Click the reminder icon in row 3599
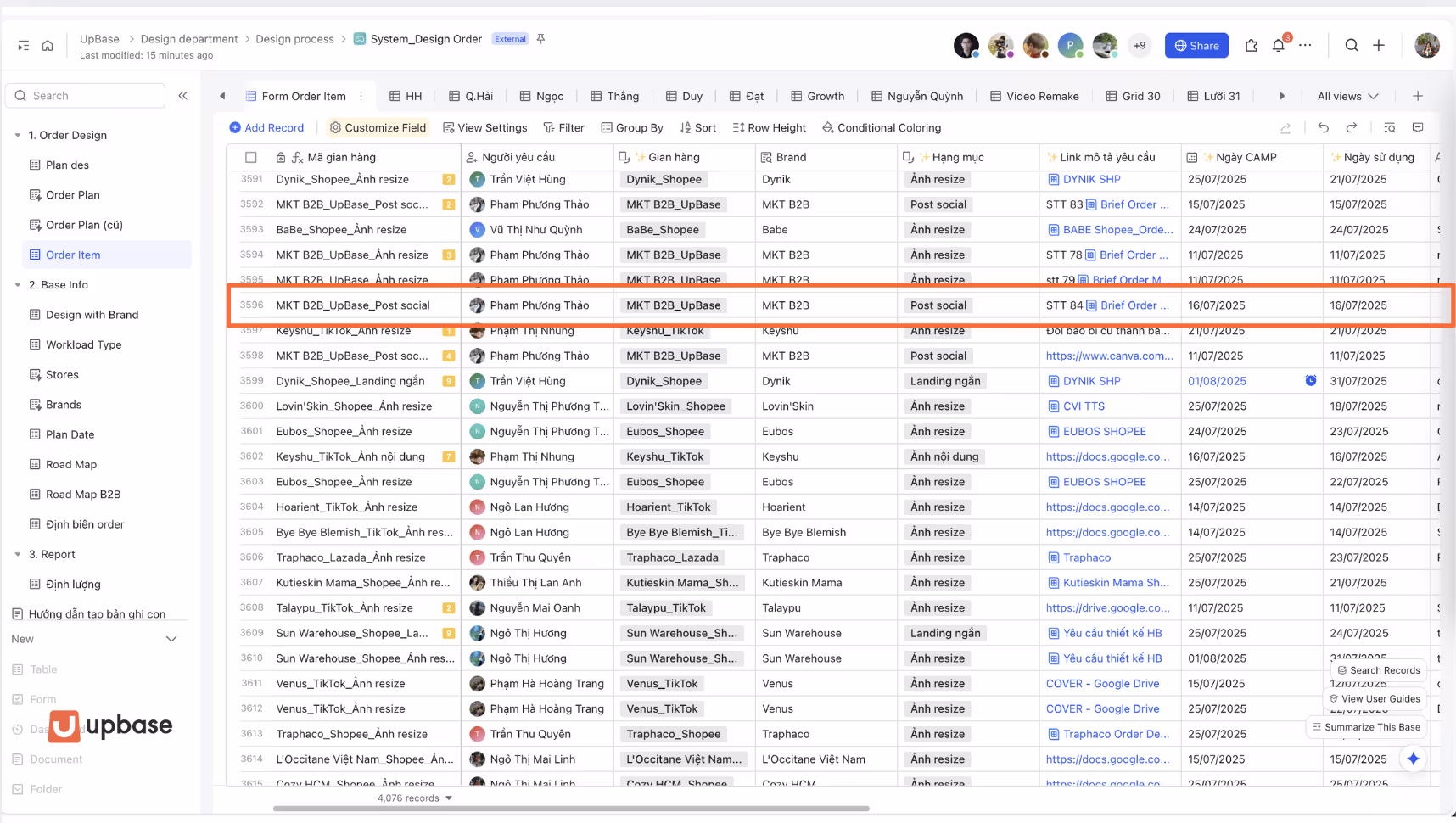Screen dimensions: 1456x823 [1310, 381]
